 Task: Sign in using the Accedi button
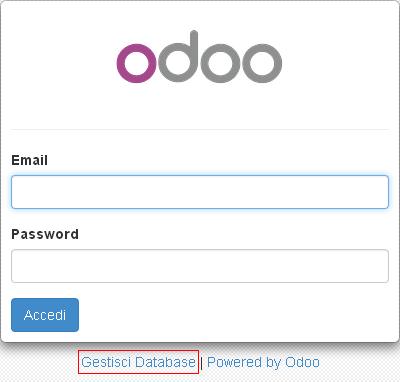tap(45, 315)
